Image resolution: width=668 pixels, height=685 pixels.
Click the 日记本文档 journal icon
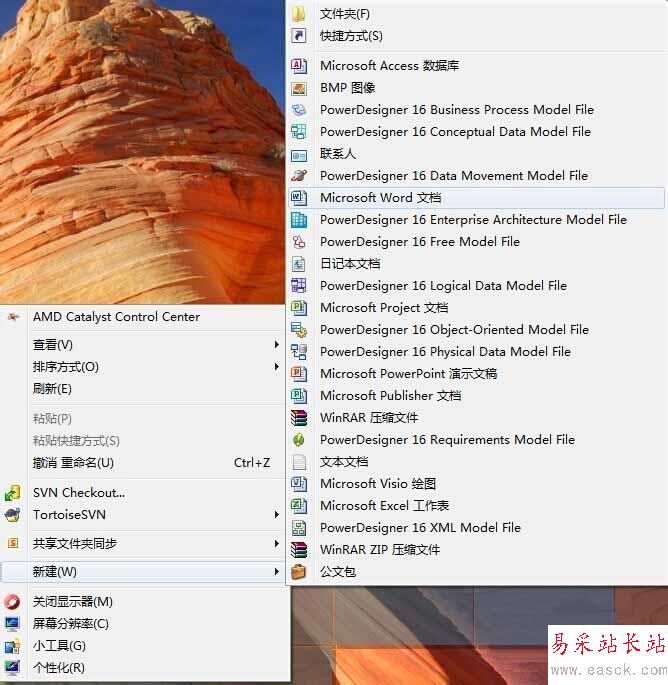tap(299, 263)
